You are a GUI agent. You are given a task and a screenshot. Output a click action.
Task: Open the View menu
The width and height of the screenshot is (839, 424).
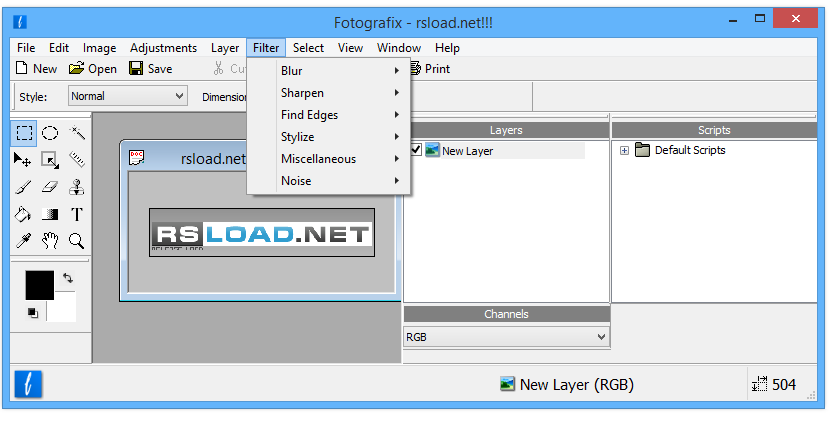[350, 48]
